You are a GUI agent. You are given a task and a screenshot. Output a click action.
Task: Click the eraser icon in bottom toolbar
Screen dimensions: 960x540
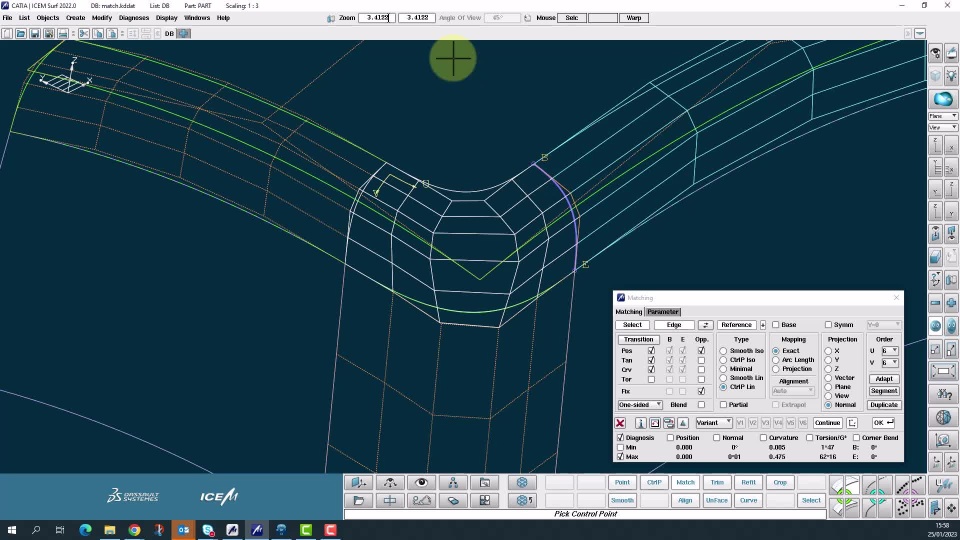(453, 500)
